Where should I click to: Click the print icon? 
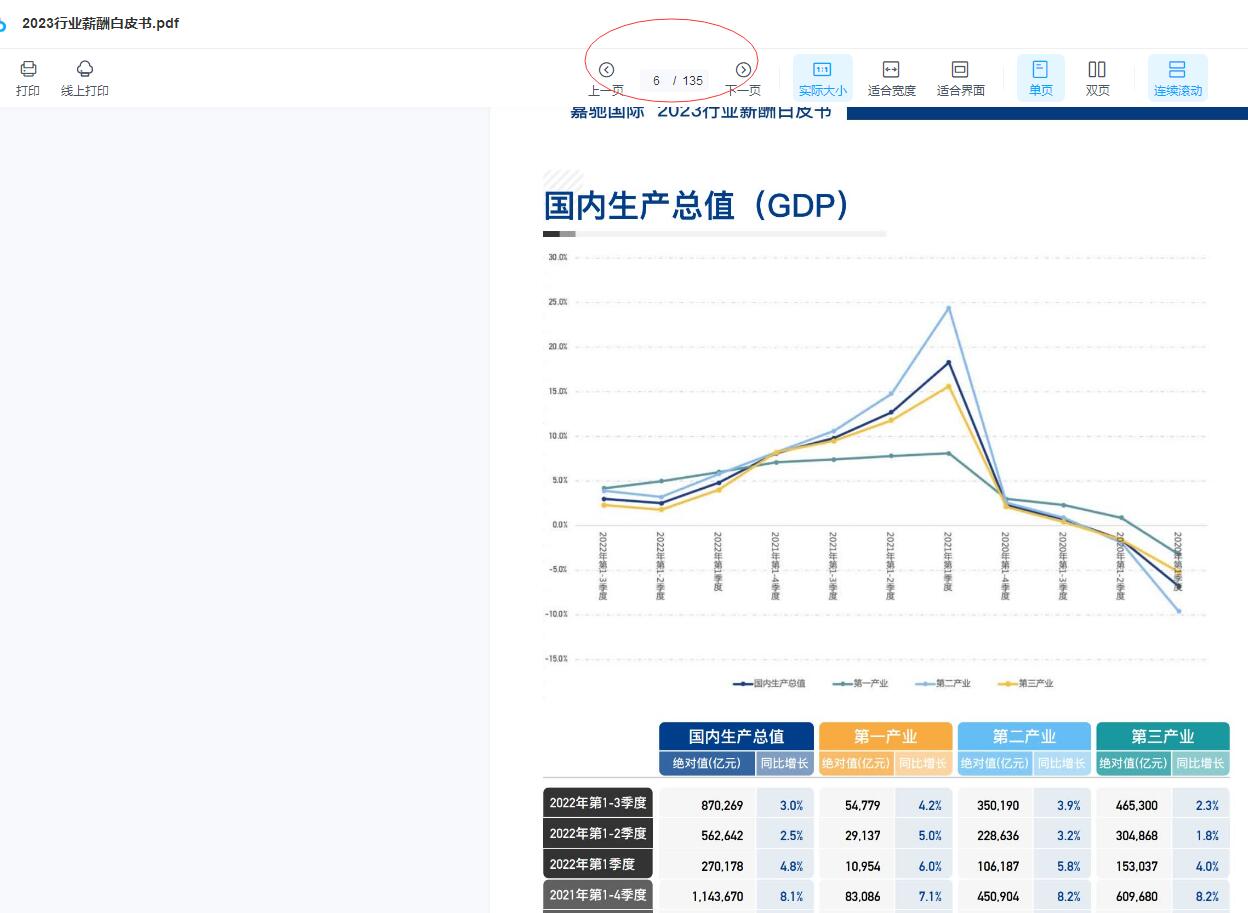tap(28, 69)
